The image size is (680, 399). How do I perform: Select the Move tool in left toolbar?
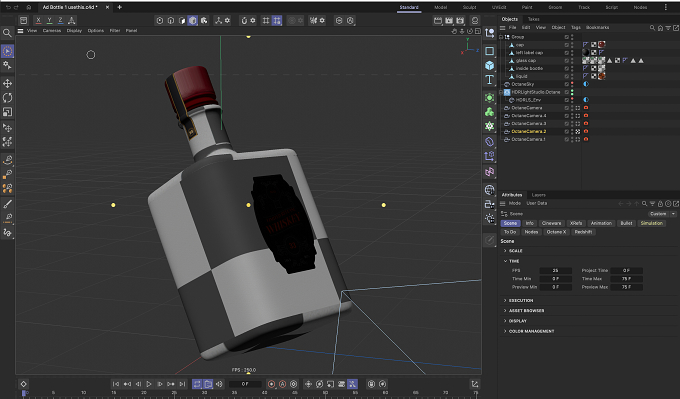coord(7,83)
